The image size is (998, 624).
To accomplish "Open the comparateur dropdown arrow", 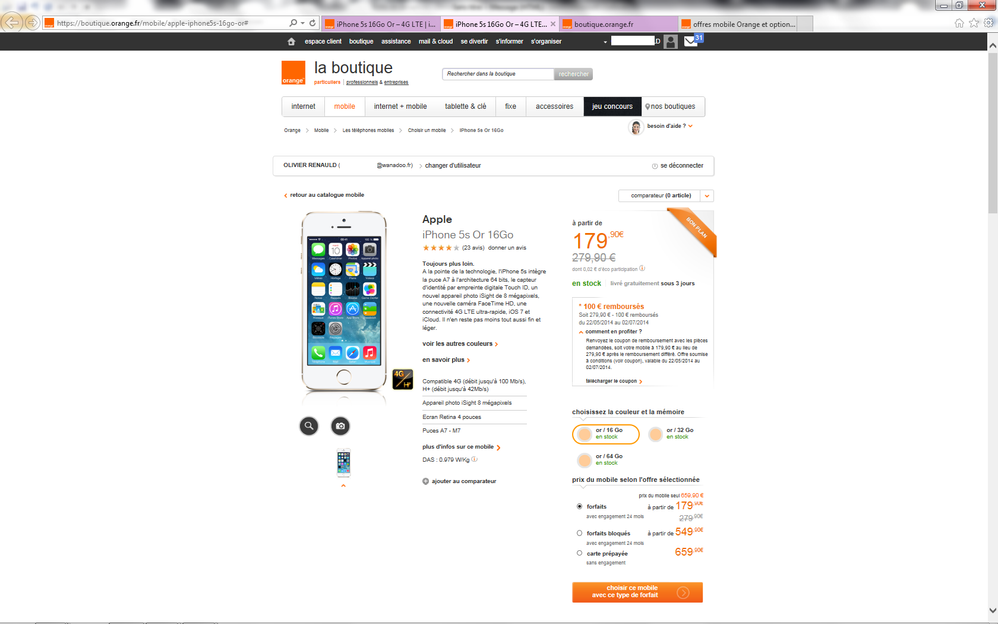I will click(706, 196).
